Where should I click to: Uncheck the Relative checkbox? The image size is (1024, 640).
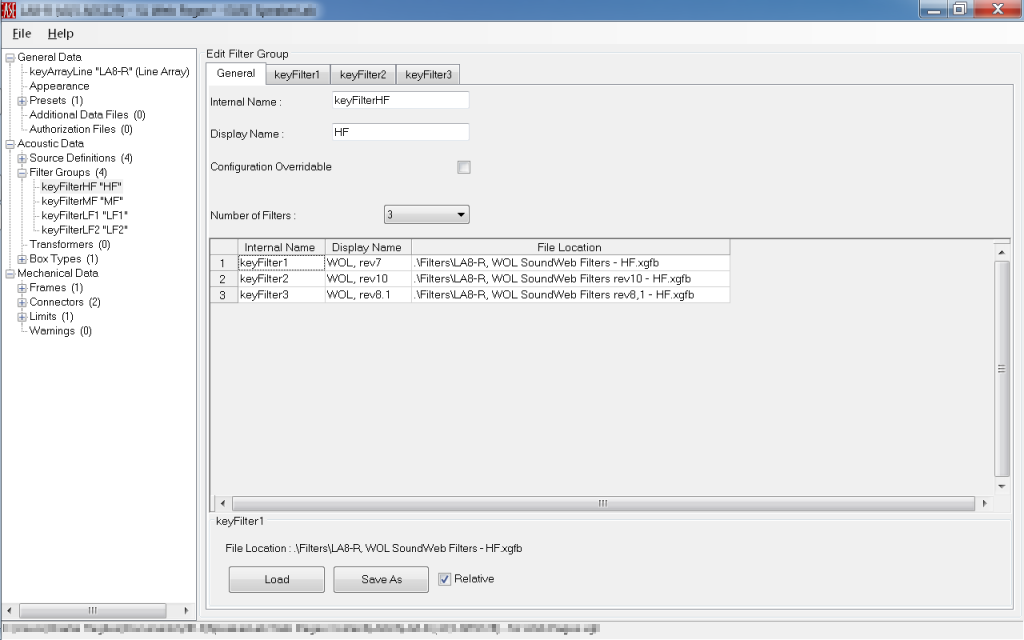pos(445,579)
